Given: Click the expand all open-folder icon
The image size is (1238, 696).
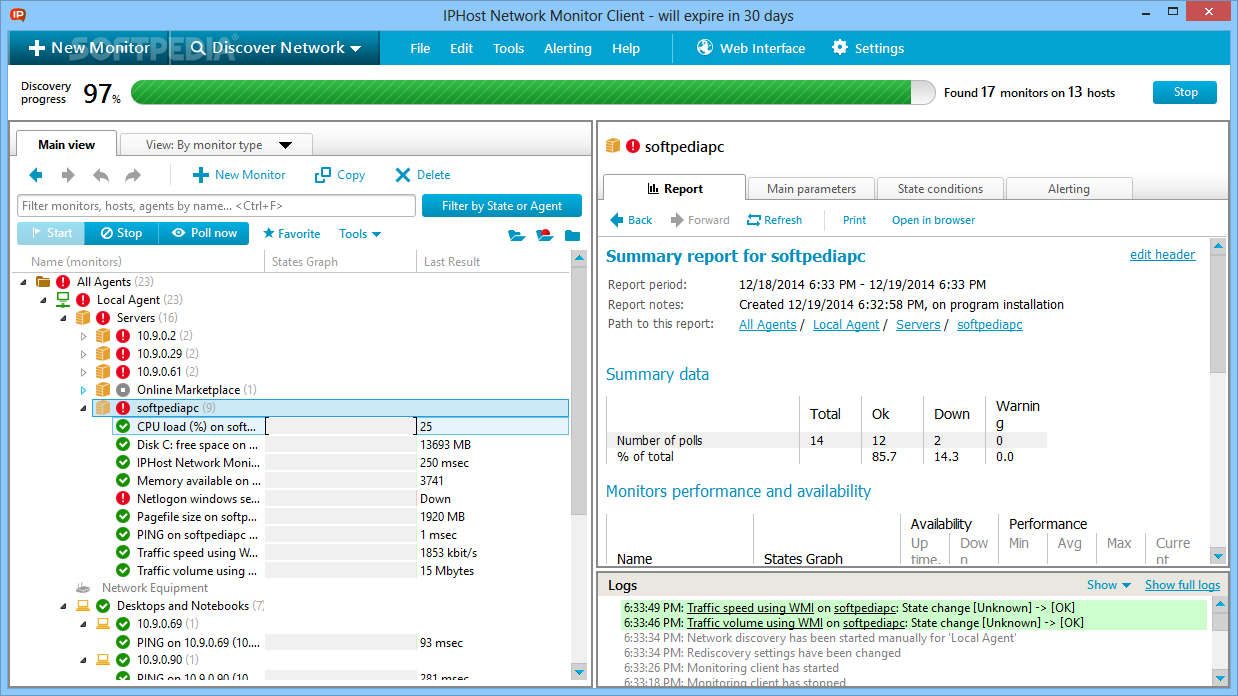Looking at the screenshot, I should [x=516, y=235].
